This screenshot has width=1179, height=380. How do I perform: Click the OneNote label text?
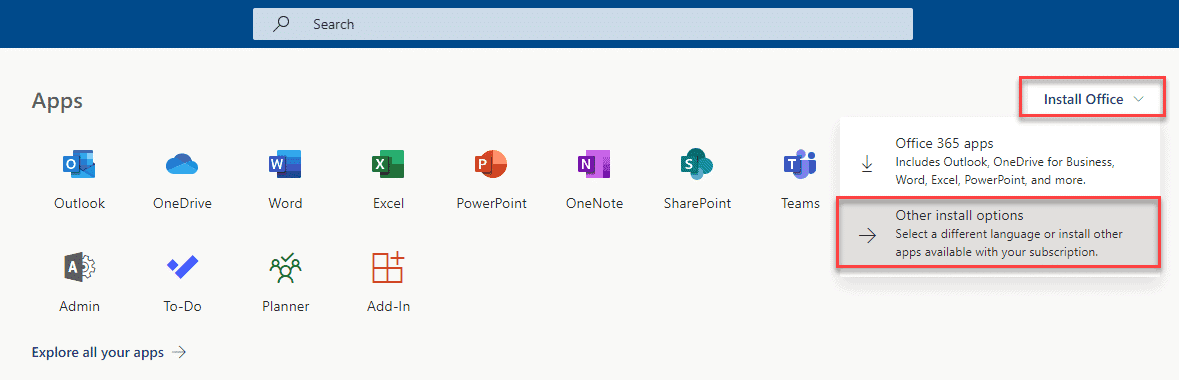pos(594,203)
